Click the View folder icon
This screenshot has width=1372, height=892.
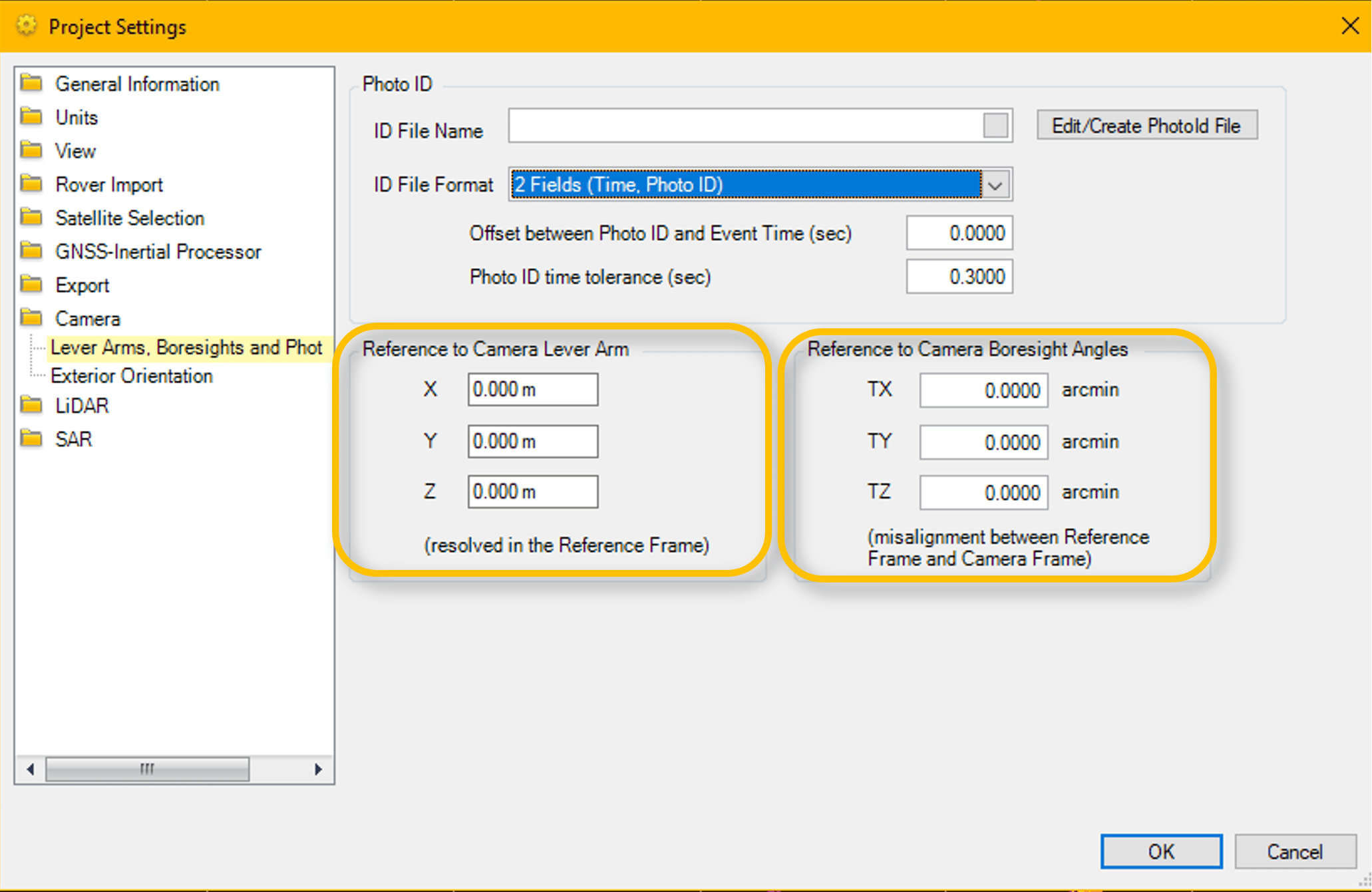click(x=31, y=150)
